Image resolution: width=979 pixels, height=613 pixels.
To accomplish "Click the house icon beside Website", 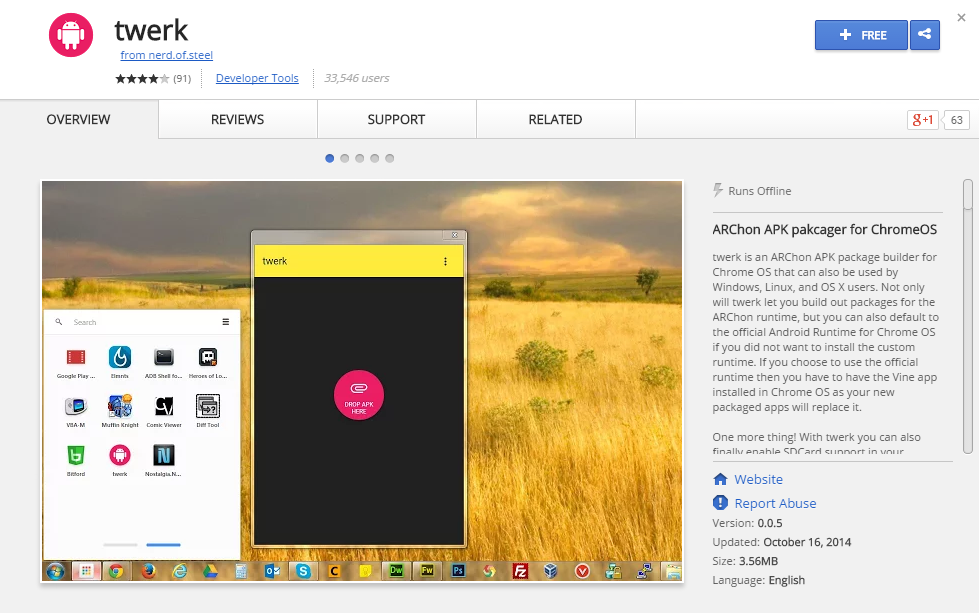I will click(720, 479).
